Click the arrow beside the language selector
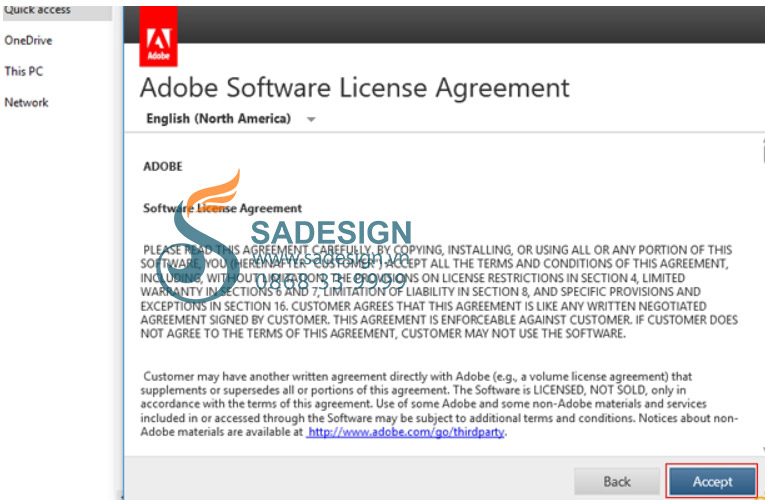 tap(311, 119)
